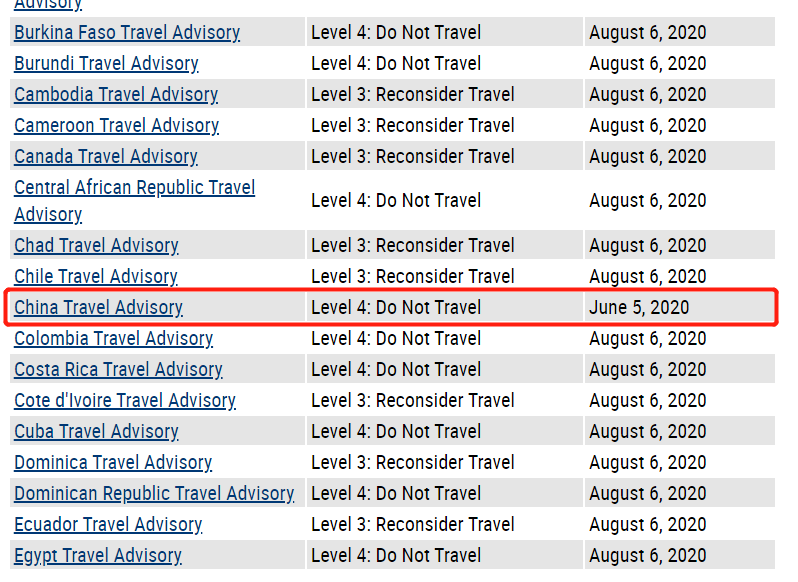This screenshot has height=582, width=798.
Task: Open the Burundi Travel Advisory link
Action: [106, 63]
